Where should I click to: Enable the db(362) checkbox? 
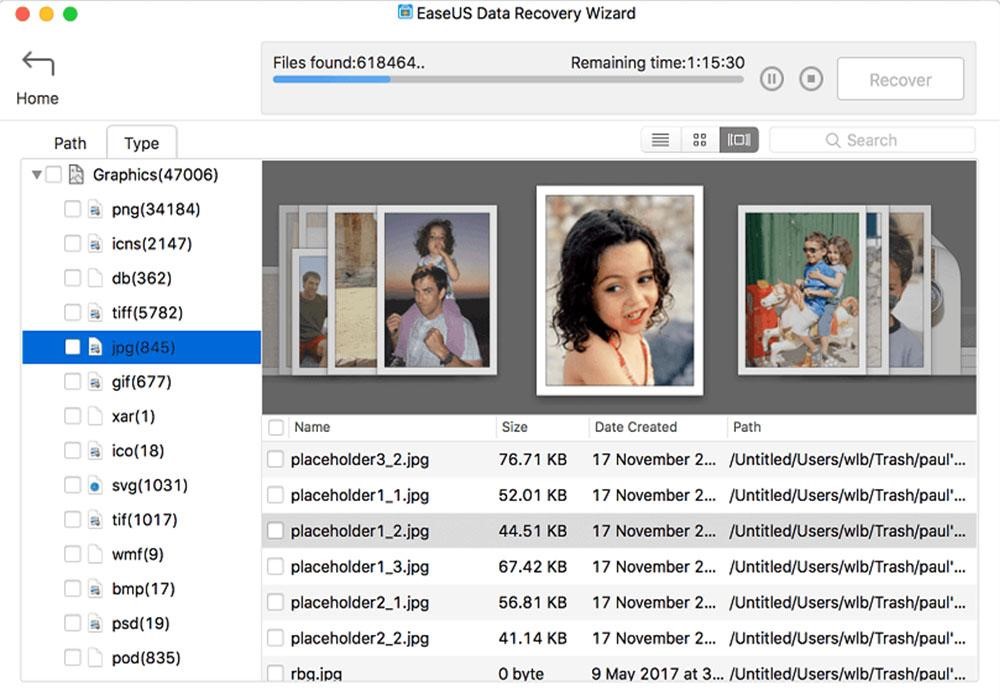(x=73, y=278)
